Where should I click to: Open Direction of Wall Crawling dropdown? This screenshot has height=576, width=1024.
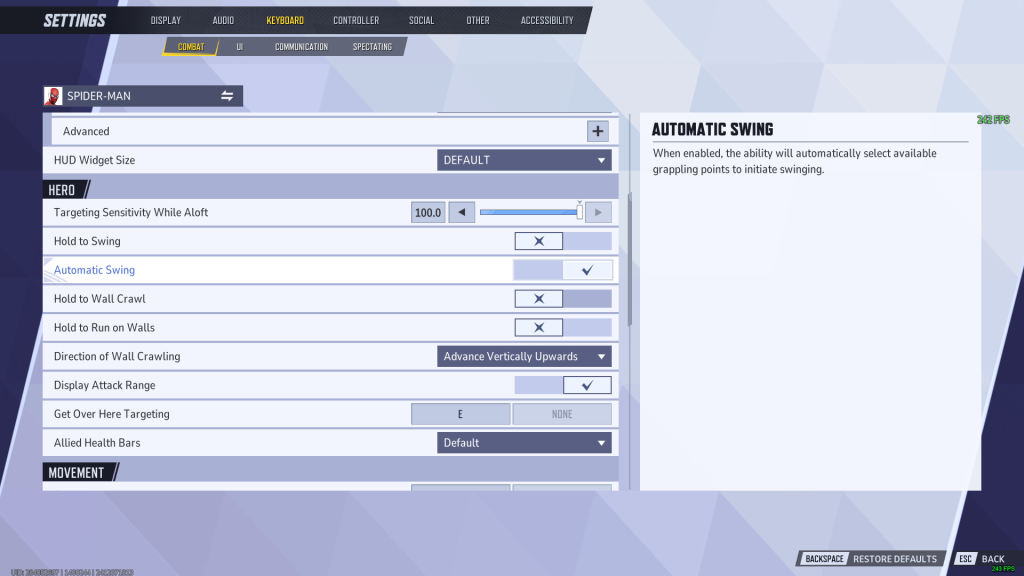pos(524,357)
